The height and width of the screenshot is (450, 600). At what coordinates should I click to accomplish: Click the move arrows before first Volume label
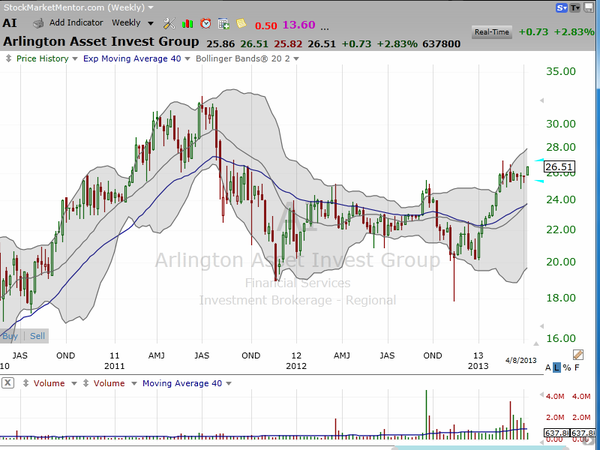click(26, 383)
